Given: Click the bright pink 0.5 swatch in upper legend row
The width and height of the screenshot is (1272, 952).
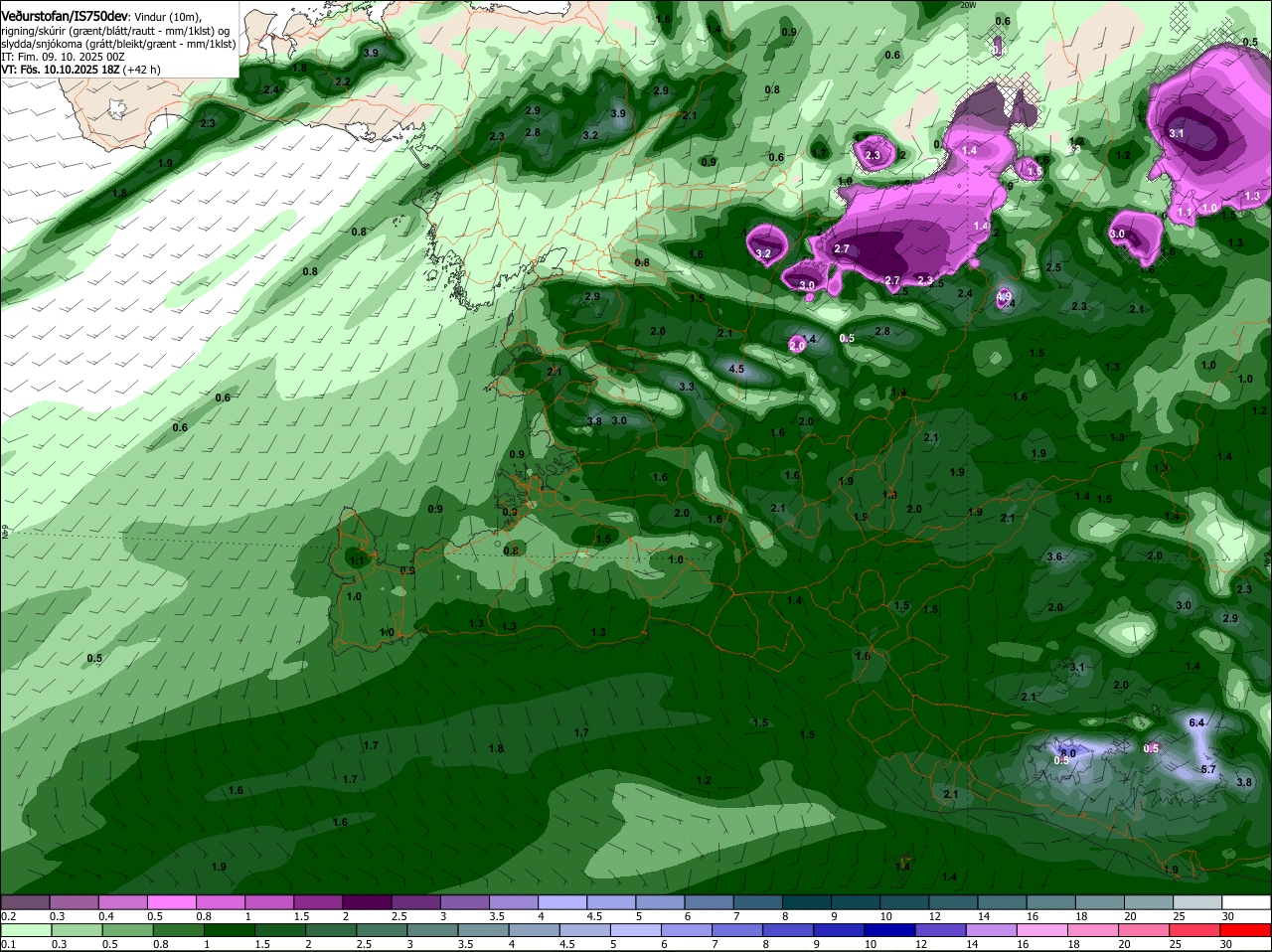Looking at the screenshot, I should click(171, 902).
